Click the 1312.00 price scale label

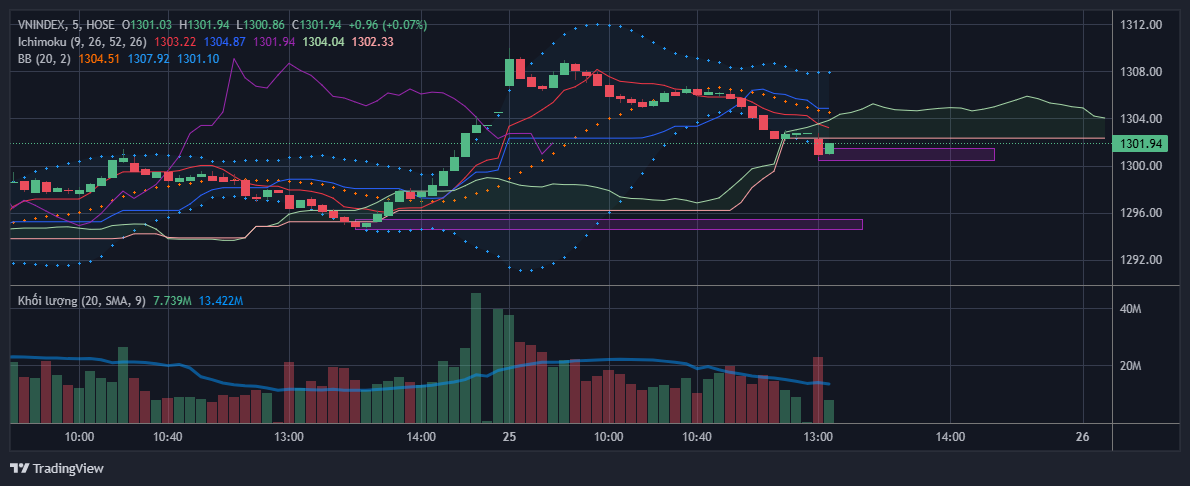[x=1141, y=25]
